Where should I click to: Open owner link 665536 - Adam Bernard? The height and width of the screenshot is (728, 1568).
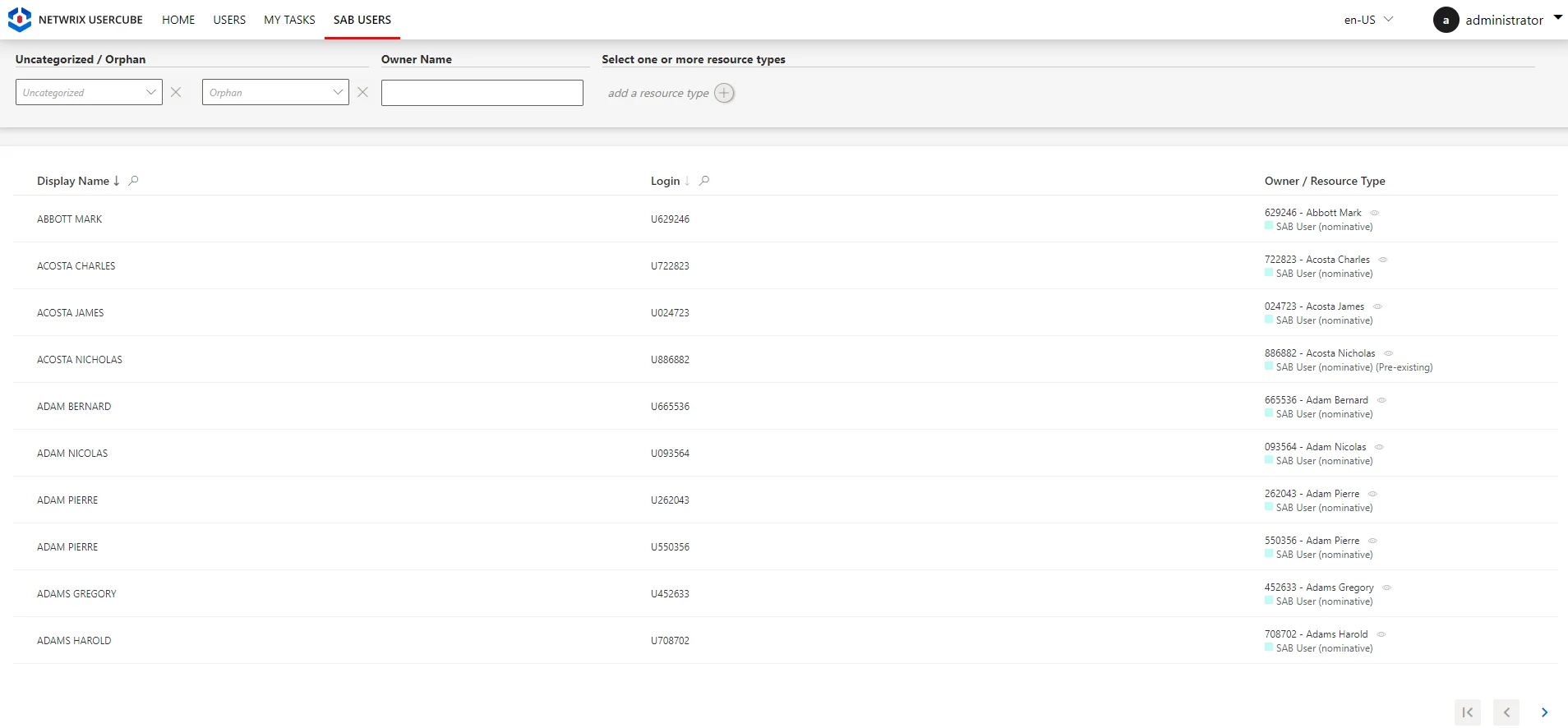pyautogui.click(x=1316, y=400)
